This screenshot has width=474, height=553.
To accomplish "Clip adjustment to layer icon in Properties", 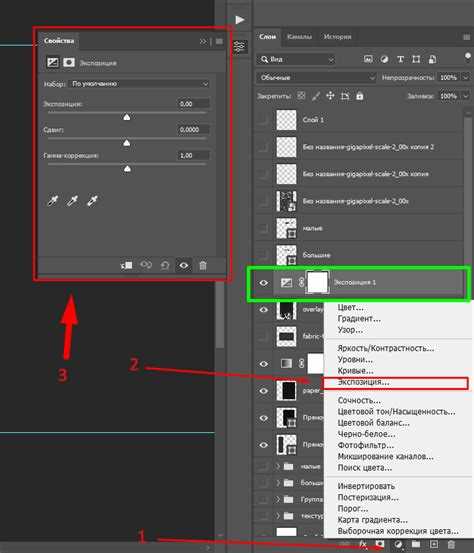I will point(126,265).
